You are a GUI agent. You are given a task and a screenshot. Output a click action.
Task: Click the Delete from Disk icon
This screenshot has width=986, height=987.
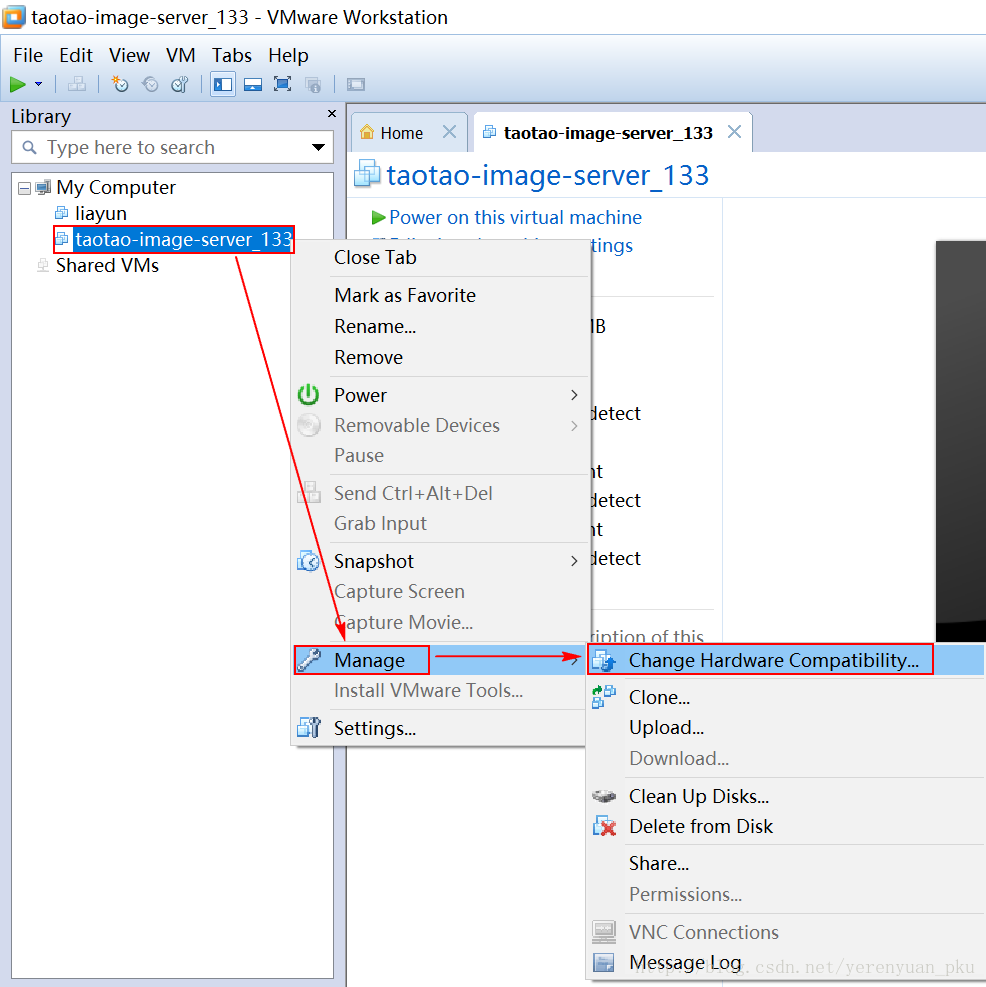click(x=604, y=826)
